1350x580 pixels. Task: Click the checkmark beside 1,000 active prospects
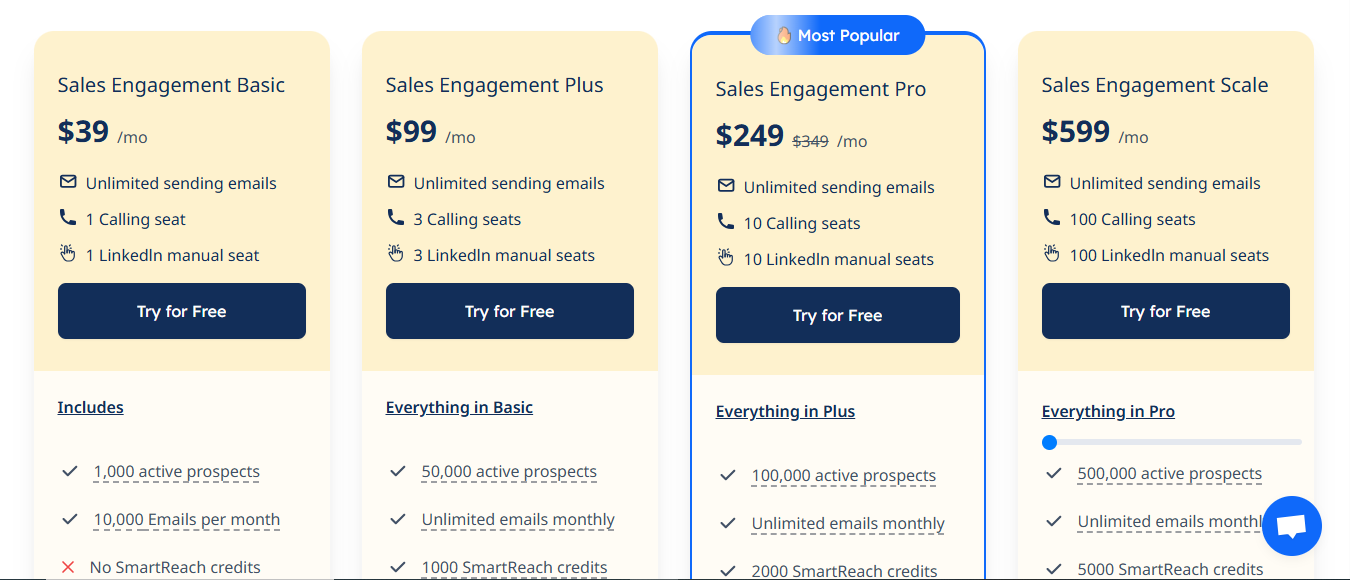70,471
